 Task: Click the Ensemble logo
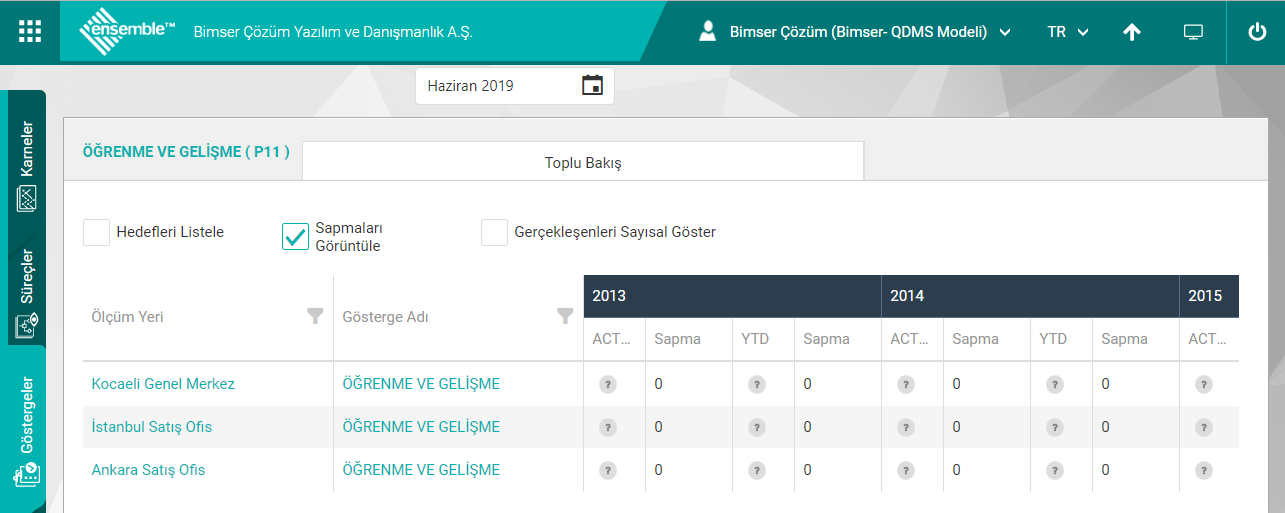[128, 32]
